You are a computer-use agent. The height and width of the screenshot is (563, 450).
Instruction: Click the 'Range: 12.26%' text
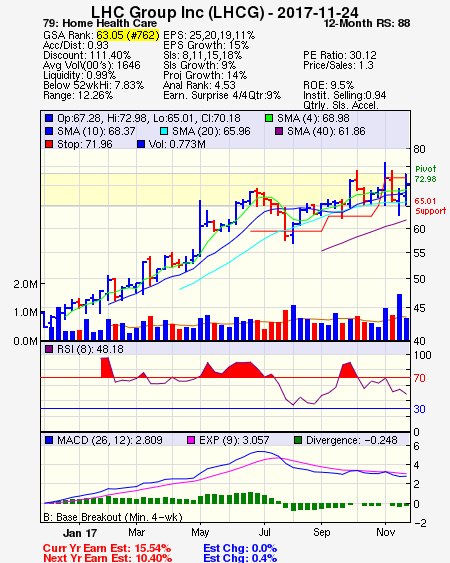[78, 96]
